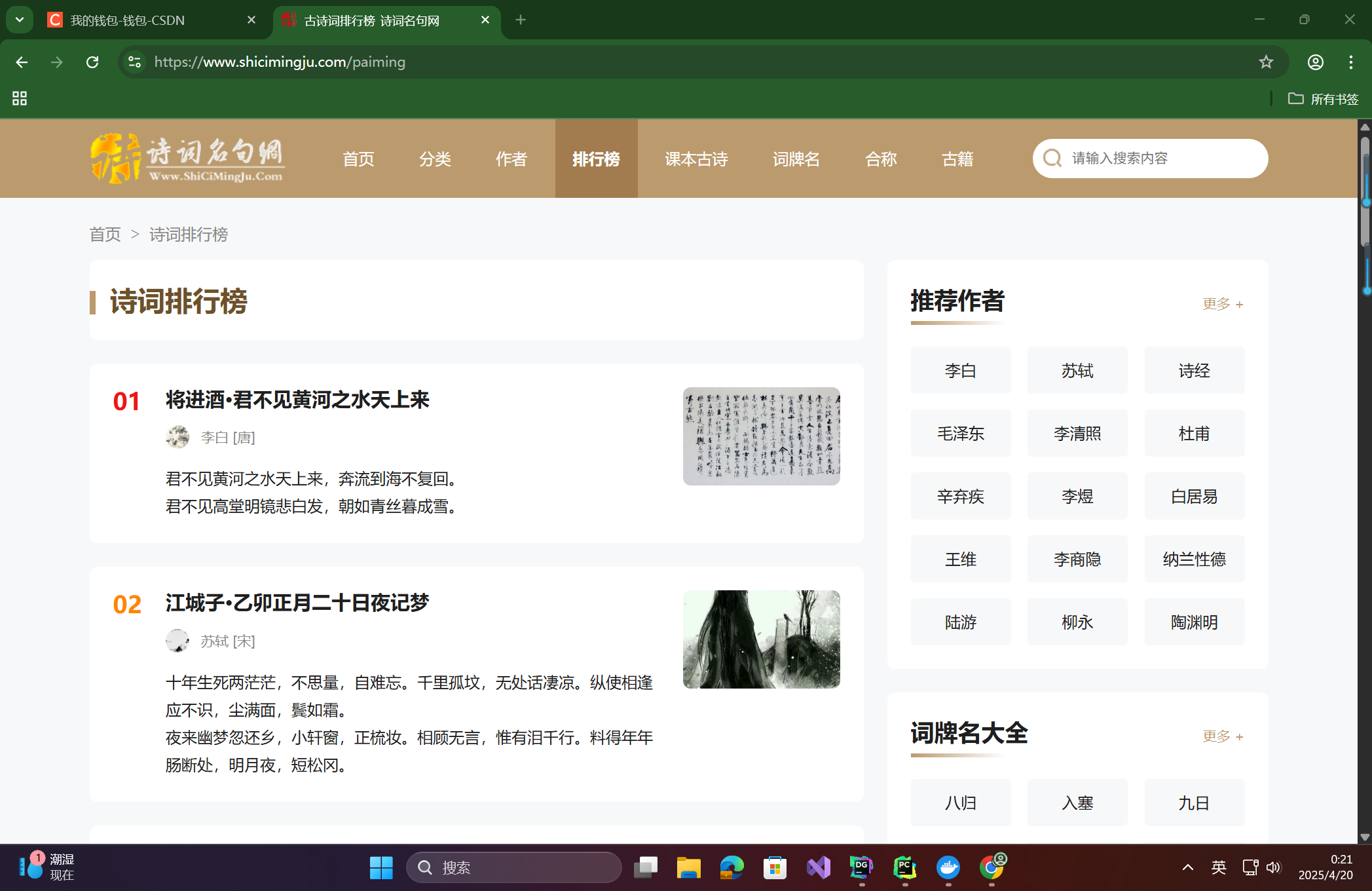The height and width of the screenshot is (891, 1372).
Task: Click the site information icon beside URL
Action: click(134, 62)
